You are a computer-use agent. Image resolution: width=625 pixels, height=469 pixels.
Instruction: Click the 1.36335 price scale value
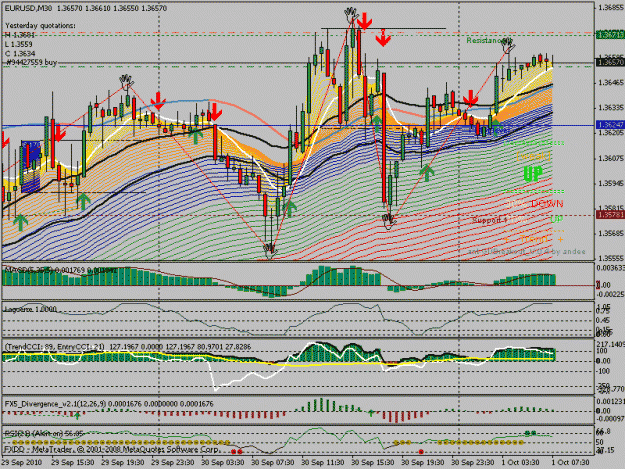pos(611,108)
